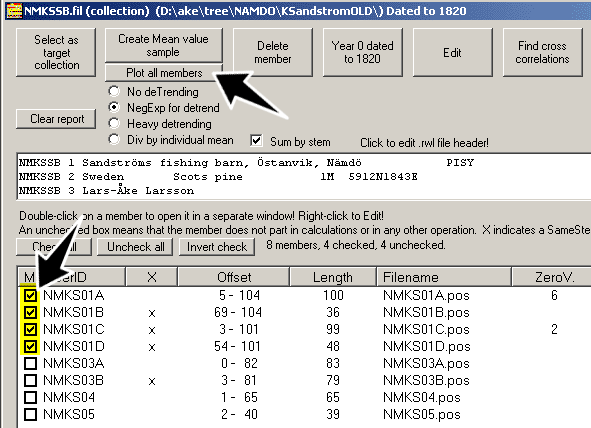Select member name NMKS01D
This screenshot has height=428, width=591.
73,346
